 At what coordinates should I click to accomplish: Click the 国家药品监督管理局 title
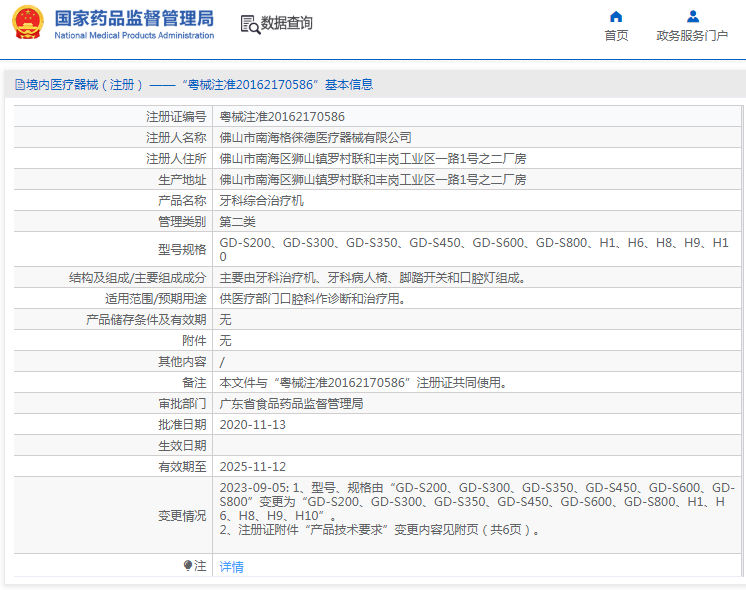point(134,19)
